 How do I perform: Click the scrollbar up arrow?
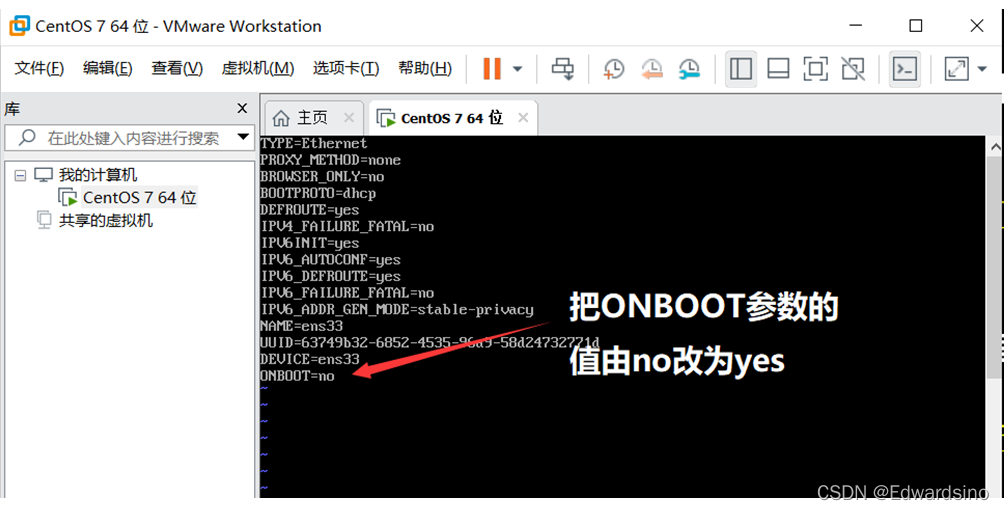pos(996,147)
